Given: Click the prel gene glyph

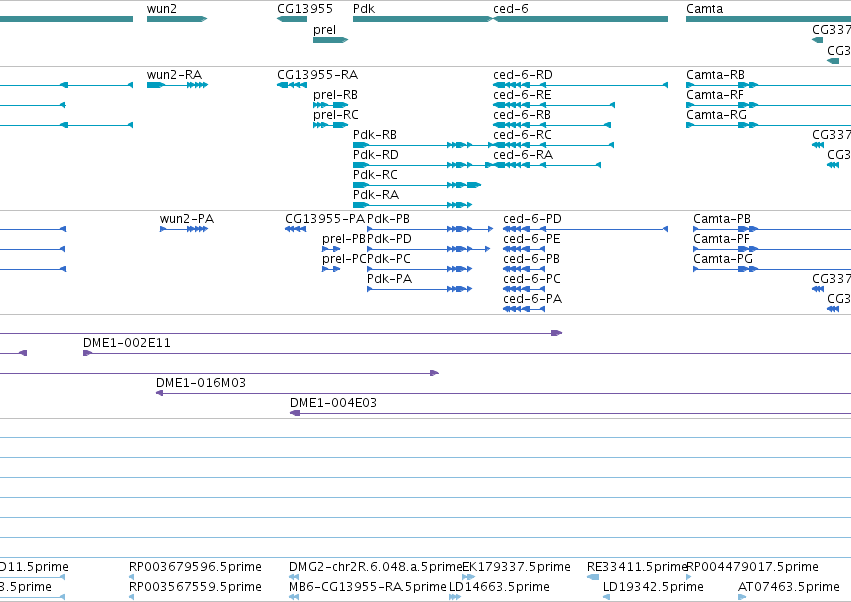Looking at the screenshot, I should tap(331, 40).
